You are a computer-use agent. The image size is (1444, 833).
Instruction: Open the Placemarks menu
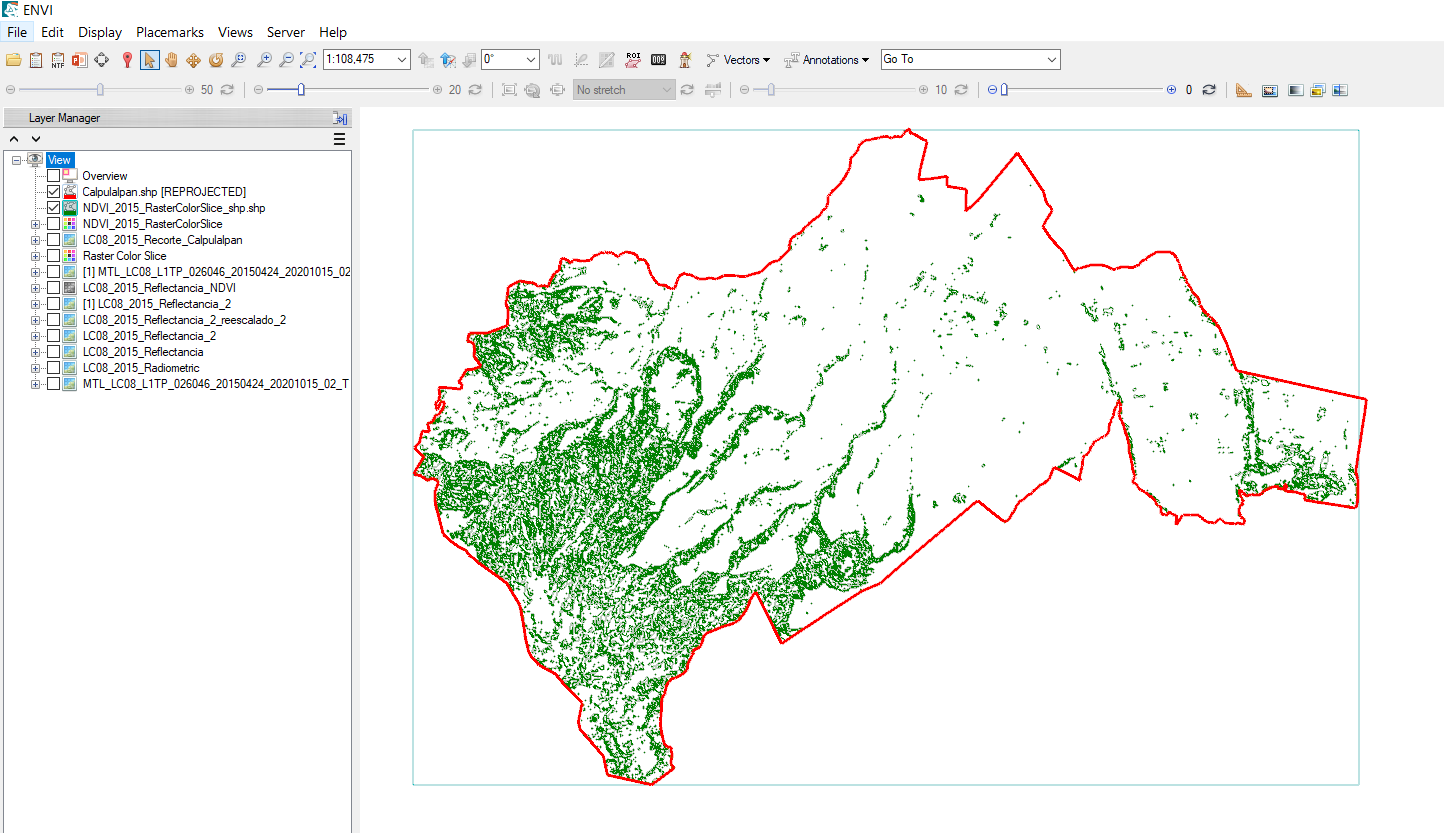[169, 32]
